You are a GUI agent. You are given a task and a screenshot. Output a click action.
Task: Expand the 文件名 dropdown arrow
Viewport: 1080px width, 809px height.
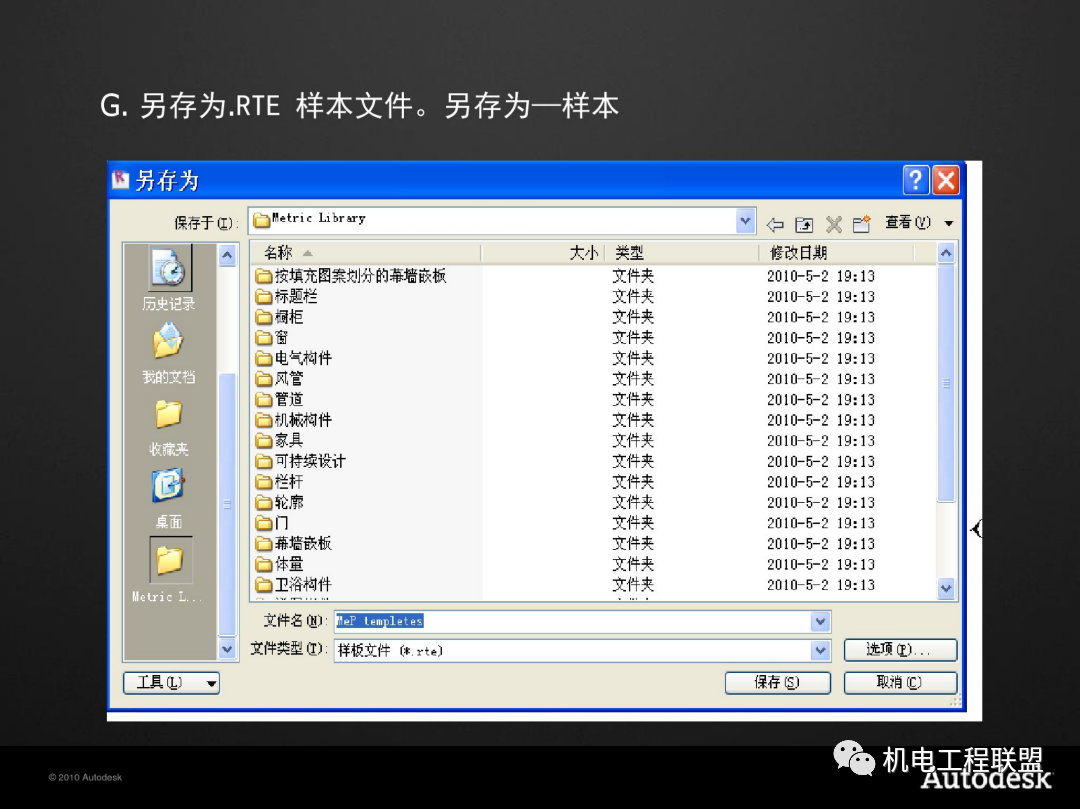click(820, 622)
